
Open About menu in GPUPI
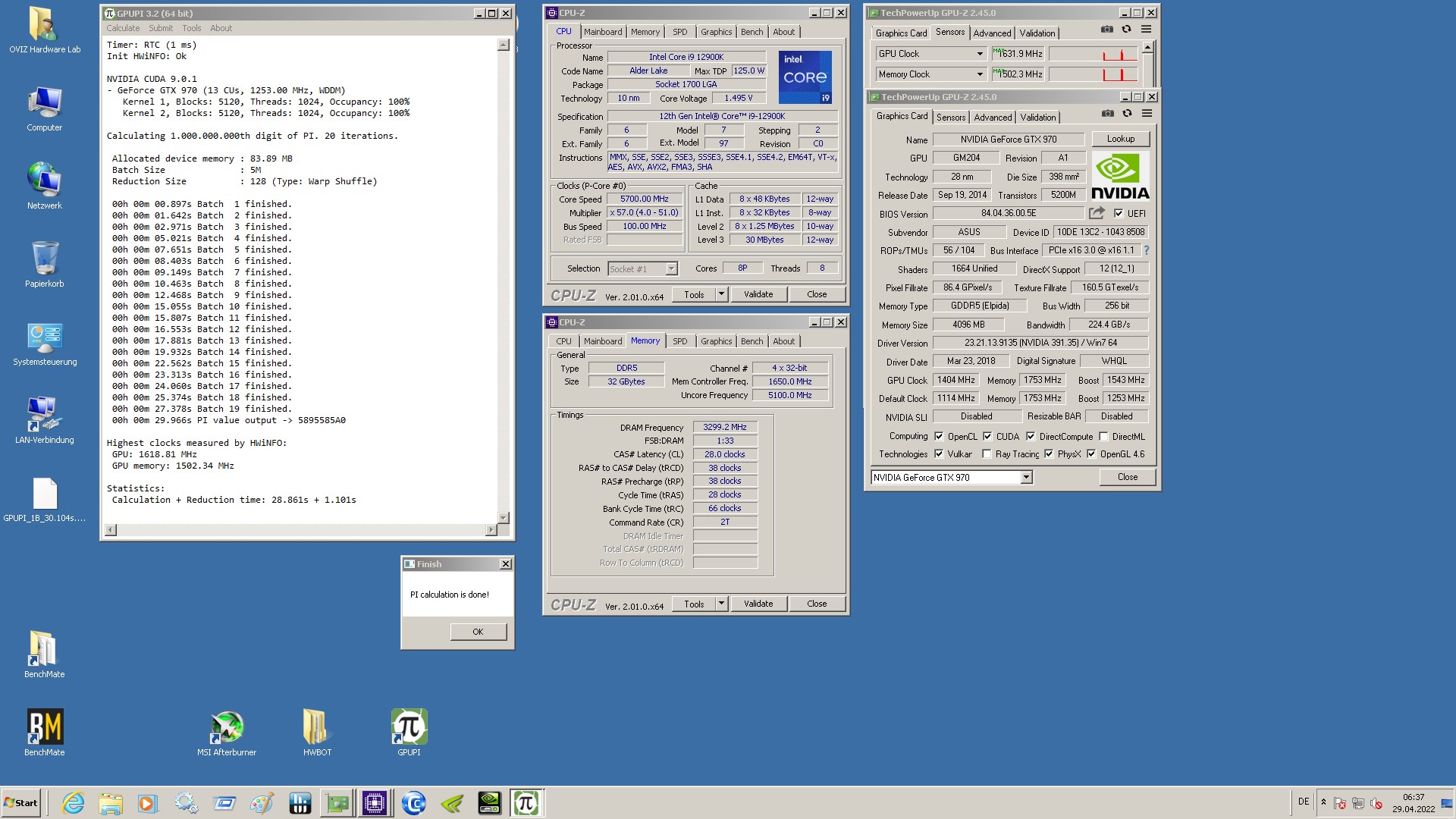point(221,28)
